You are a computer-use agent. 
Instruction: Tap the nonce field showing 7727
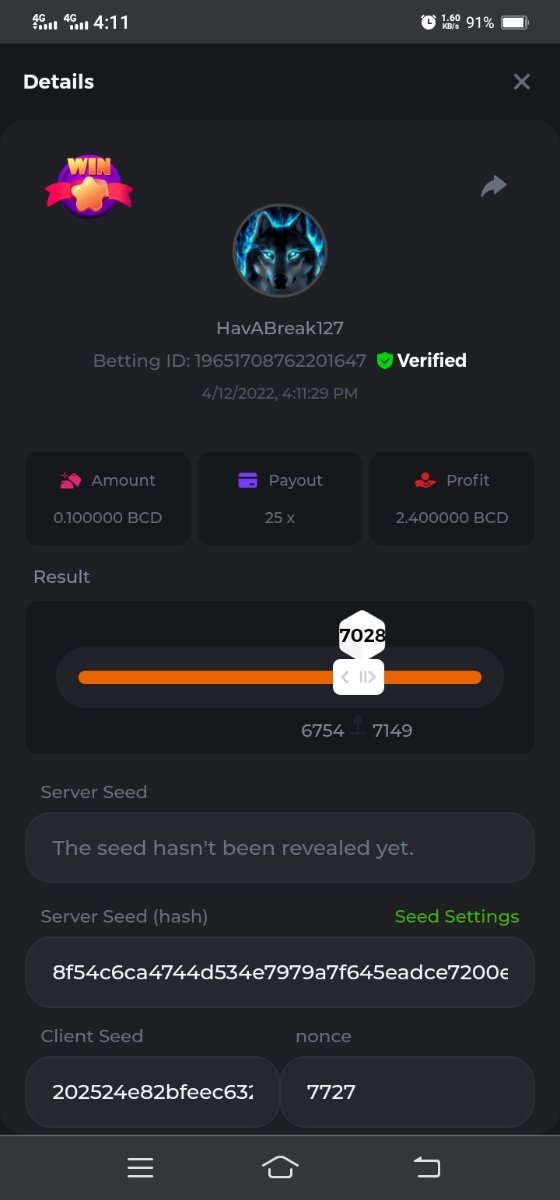click(407, 1092)
